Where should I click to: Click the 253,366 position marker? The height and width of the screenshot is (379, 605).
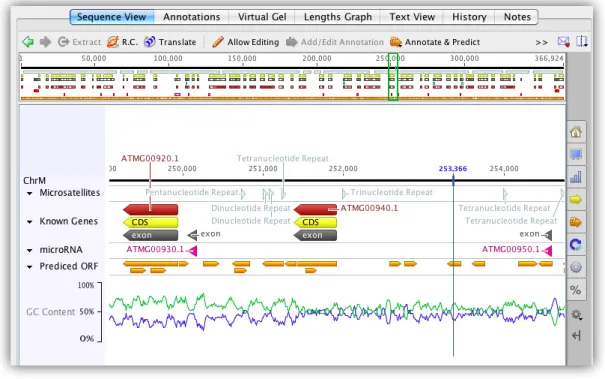click(453, 169)
